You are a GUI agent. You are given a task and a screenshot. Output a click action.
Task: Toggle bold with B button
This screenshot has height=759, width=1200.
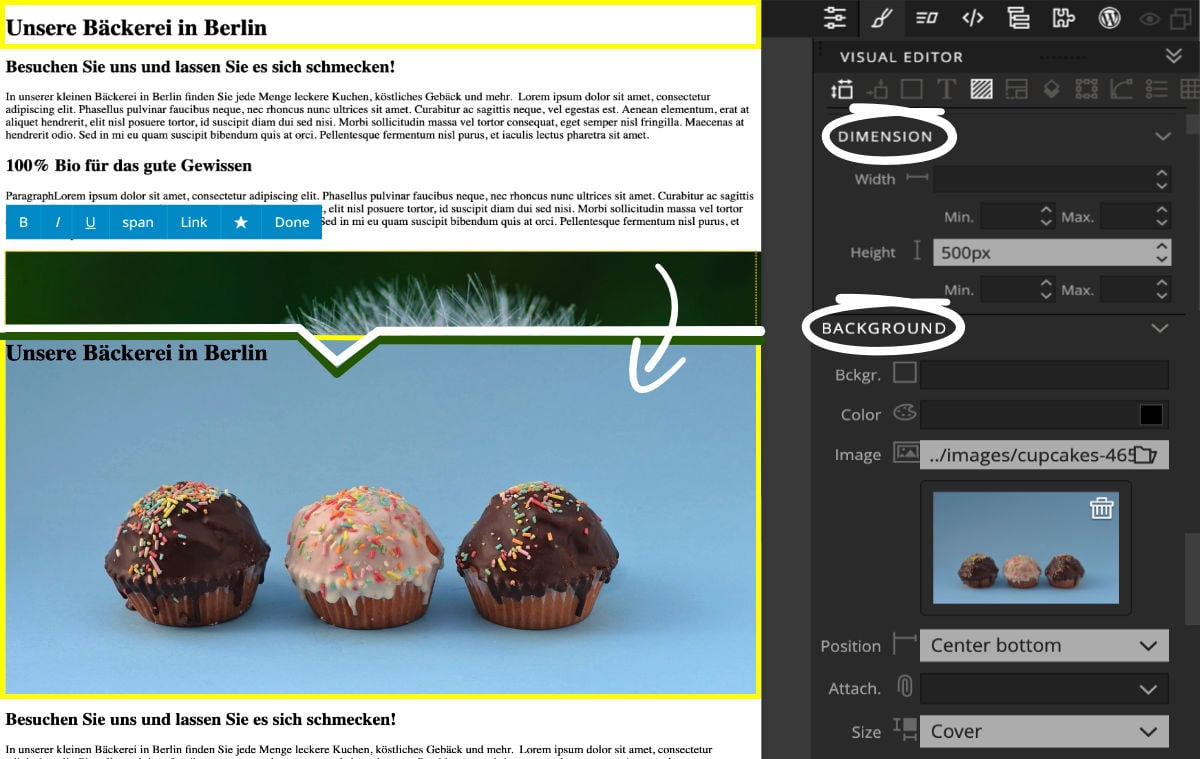coord(24,222)
